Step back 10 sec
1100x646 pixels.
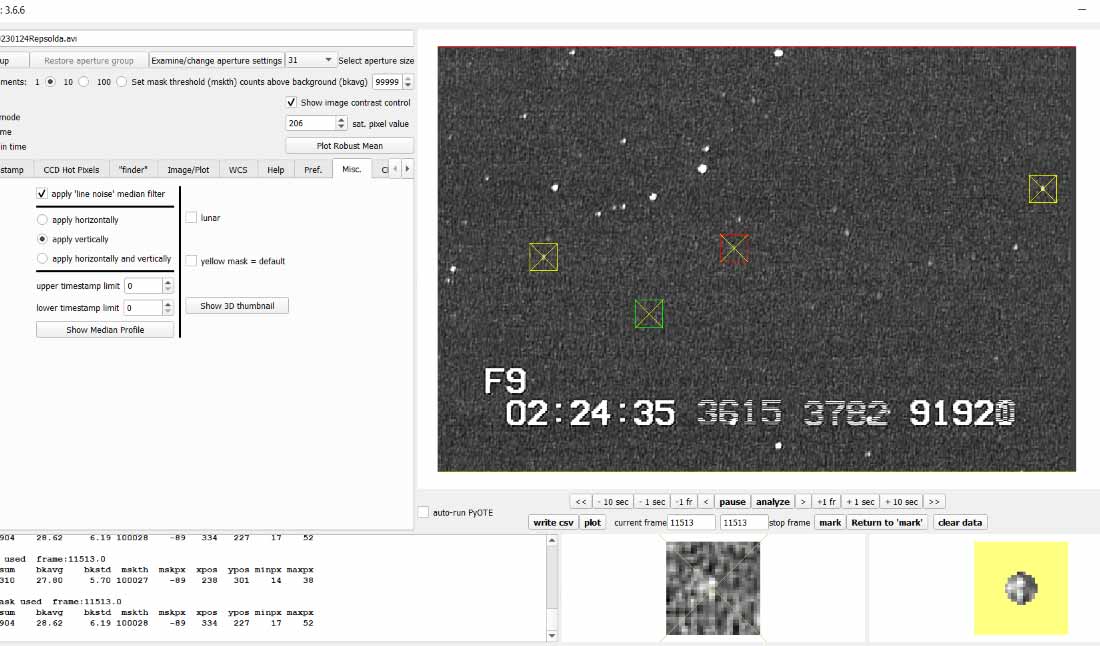(x=613, y=502)
